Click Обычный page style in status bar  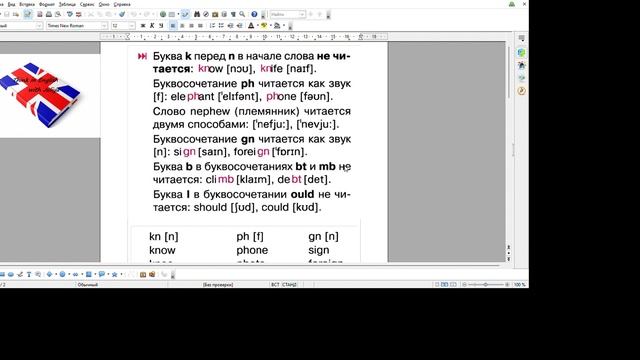point(87,284)
